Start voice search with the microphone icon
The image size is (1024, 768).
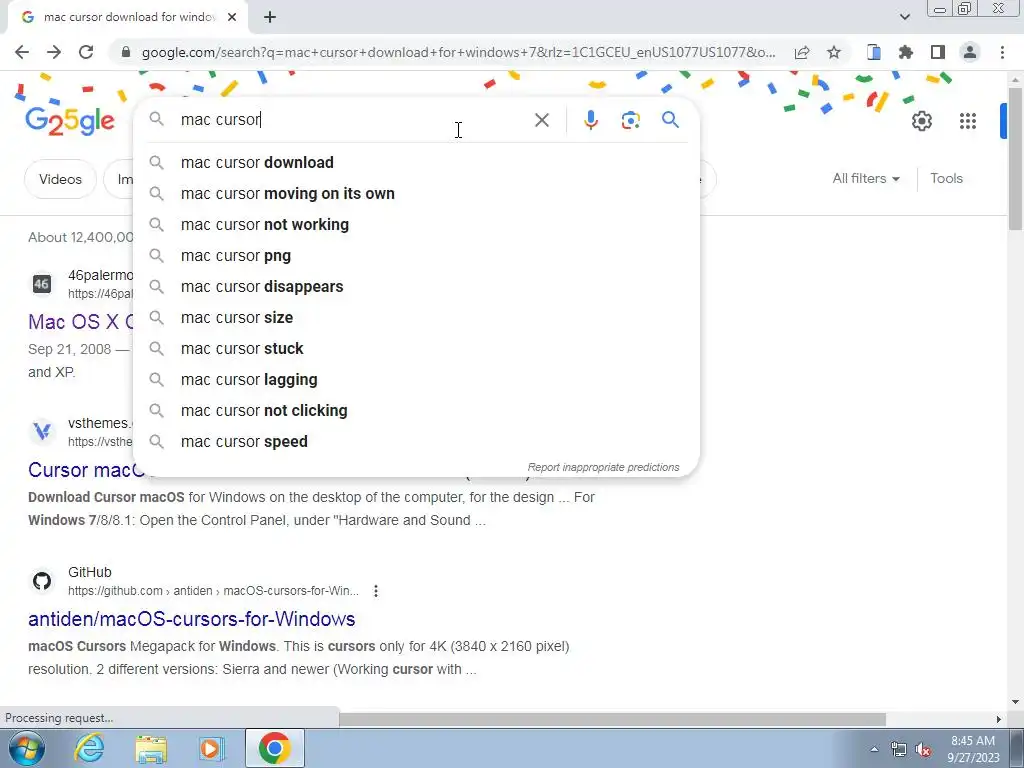point(590,120)
